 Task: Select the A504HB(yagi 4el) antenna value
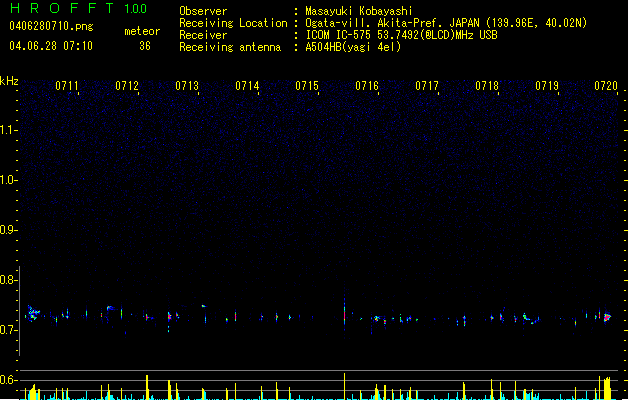[x=353, y=47]
